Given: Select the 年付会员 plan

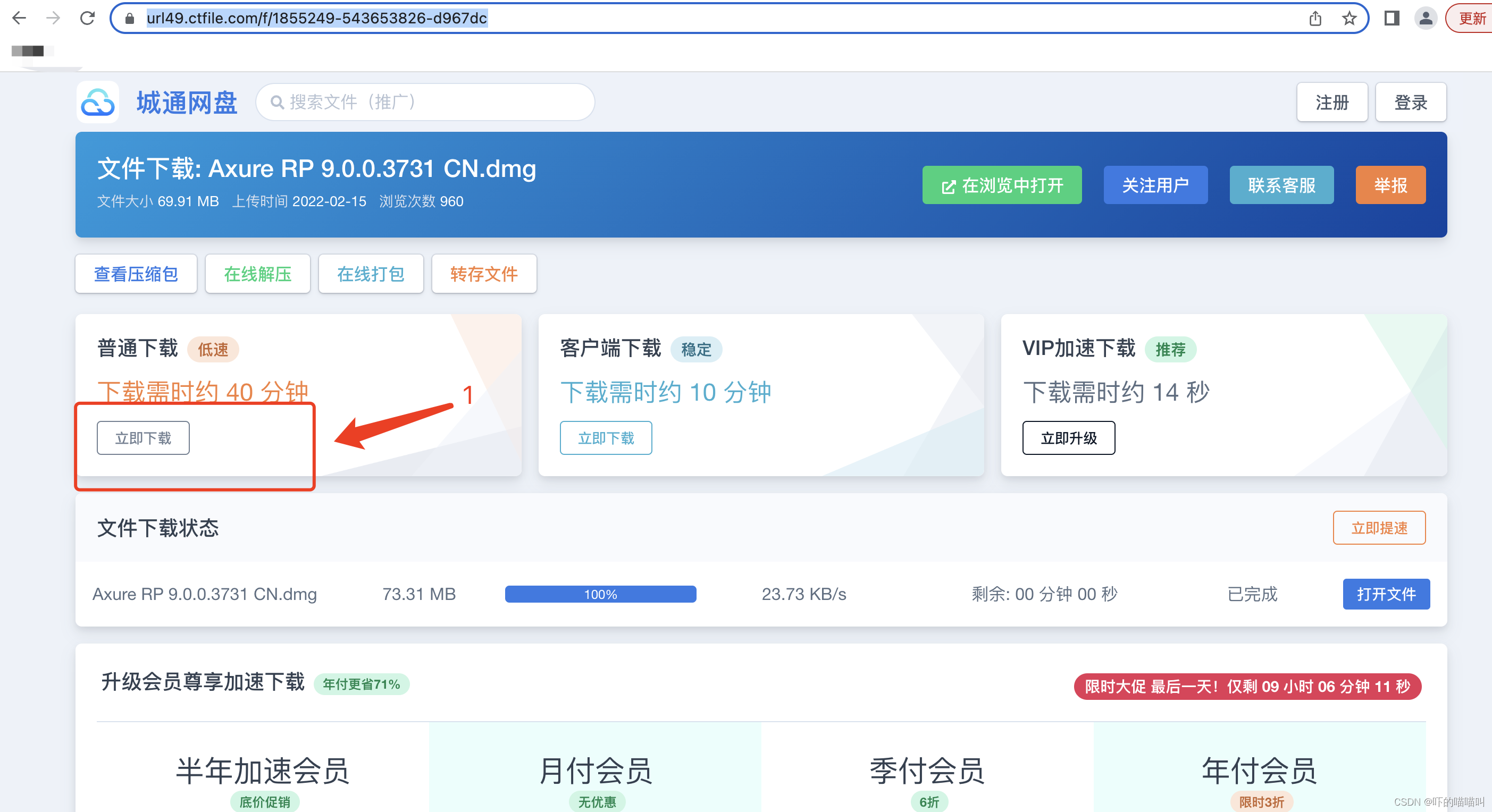Looking at the screenshot, I should 1259,771.
